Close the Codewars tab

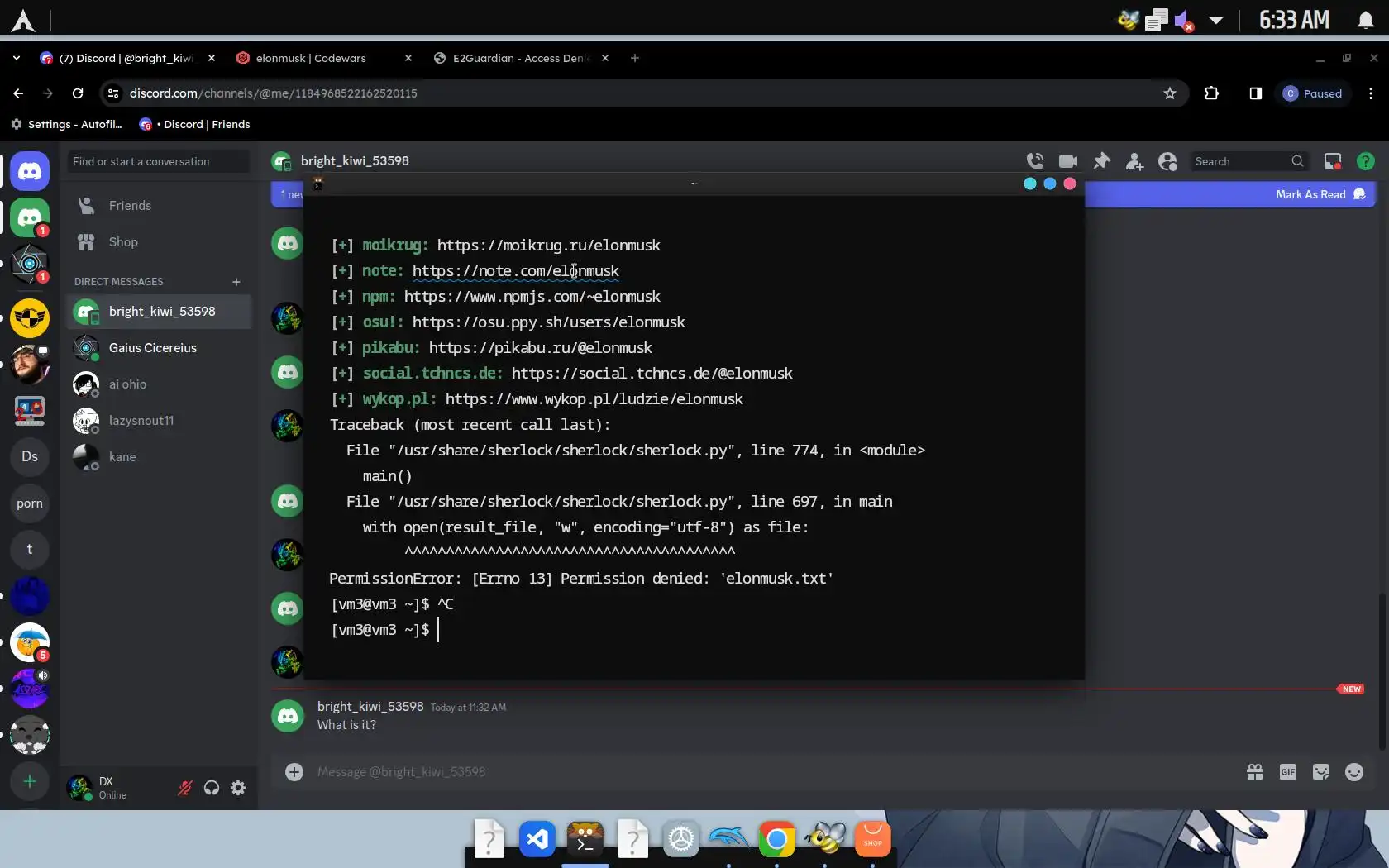click(x=408, y=58)
